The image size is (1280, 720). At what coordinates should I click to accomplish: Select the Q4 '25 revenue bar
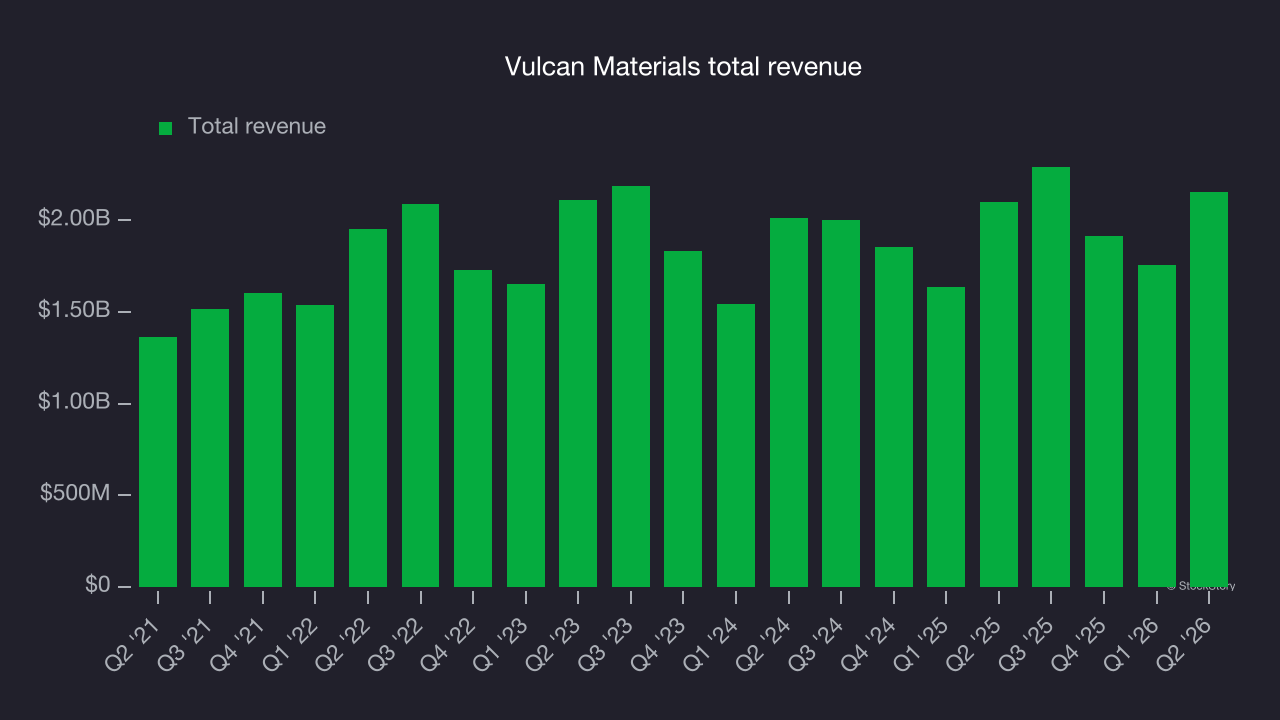click(1104, 411)
